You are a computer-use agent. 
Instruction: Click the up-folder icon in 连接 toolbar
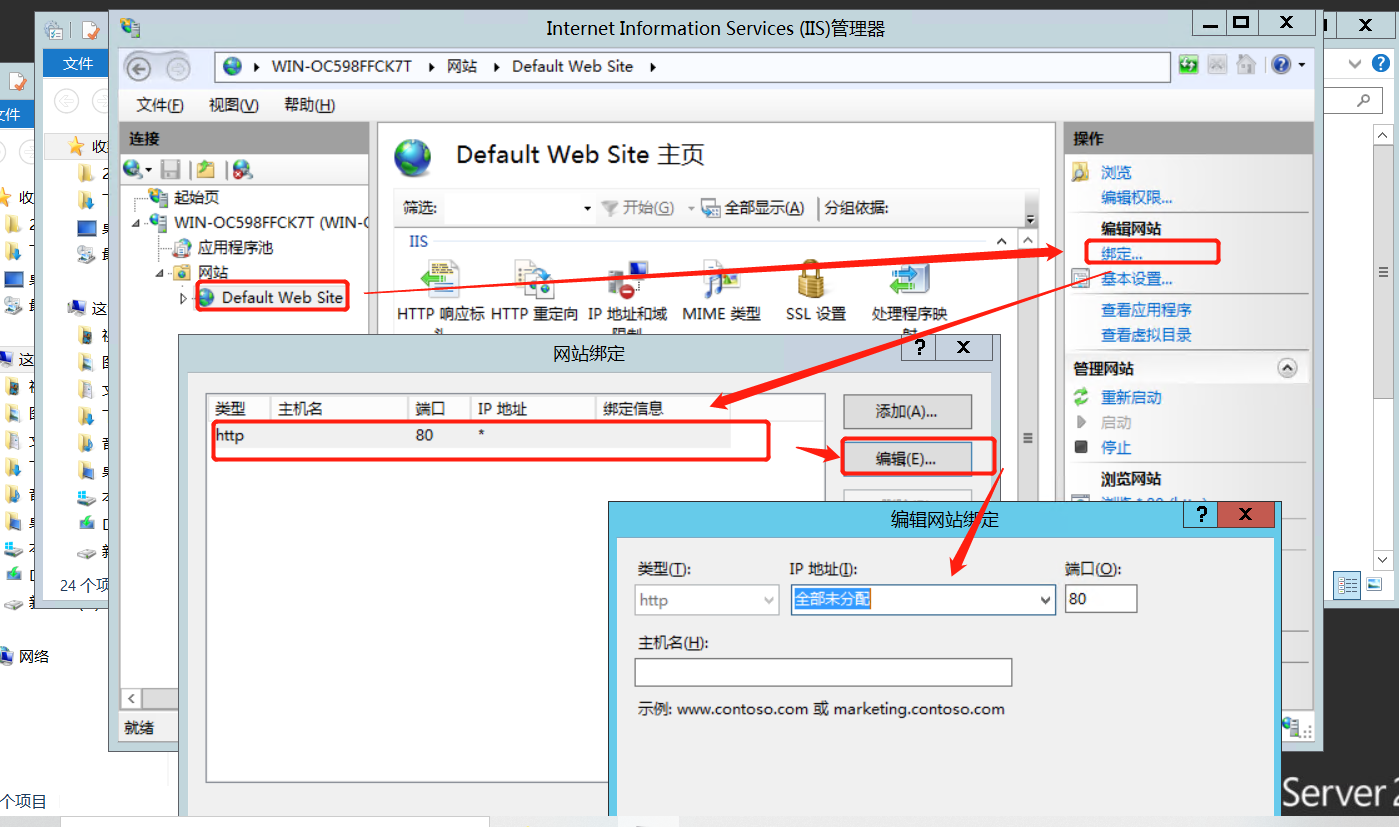[x=205, y=169]
